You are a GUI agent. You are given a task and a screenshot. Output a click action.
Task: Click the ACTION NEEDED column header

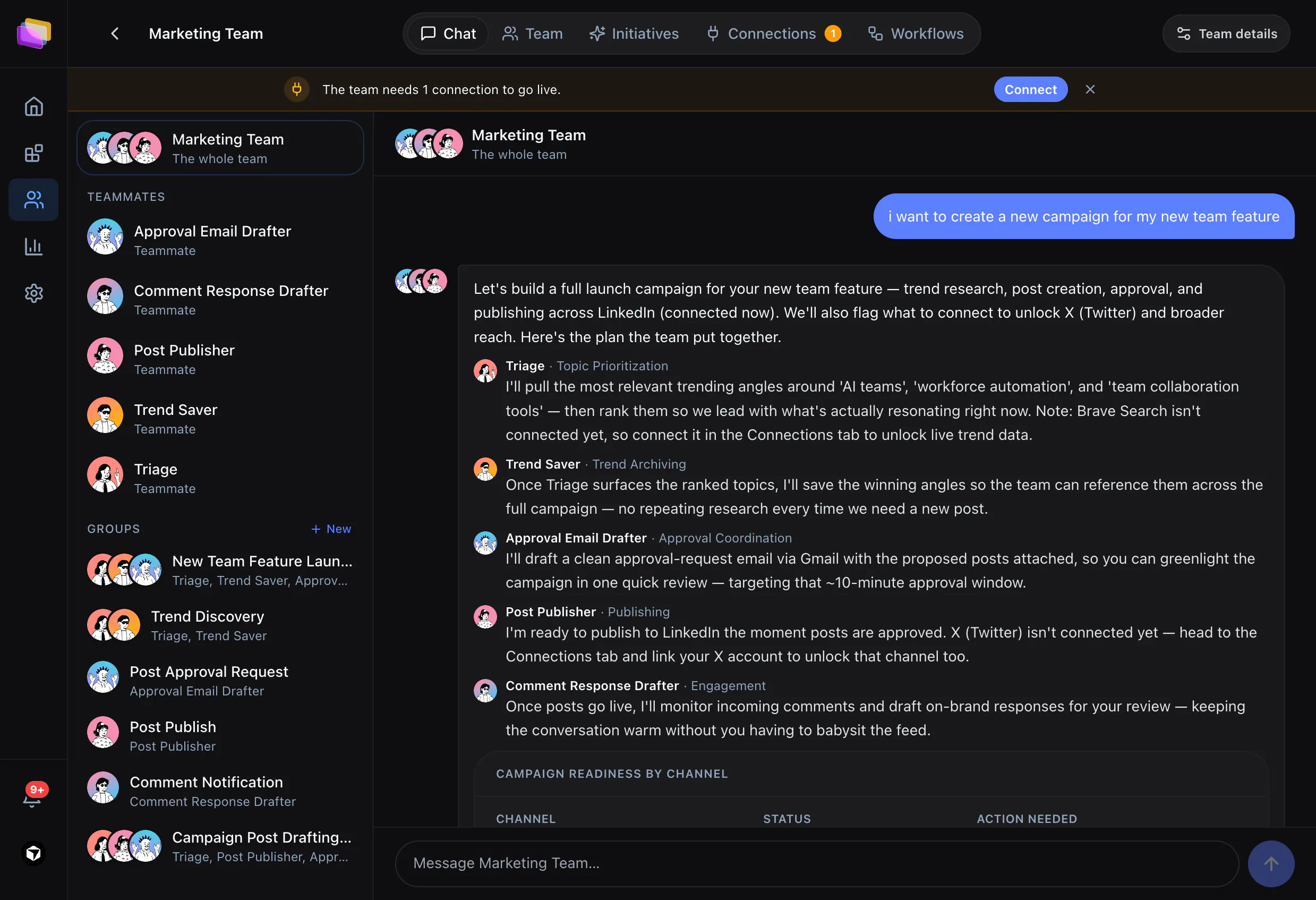pyautogui.click(x=1027, y=819)
